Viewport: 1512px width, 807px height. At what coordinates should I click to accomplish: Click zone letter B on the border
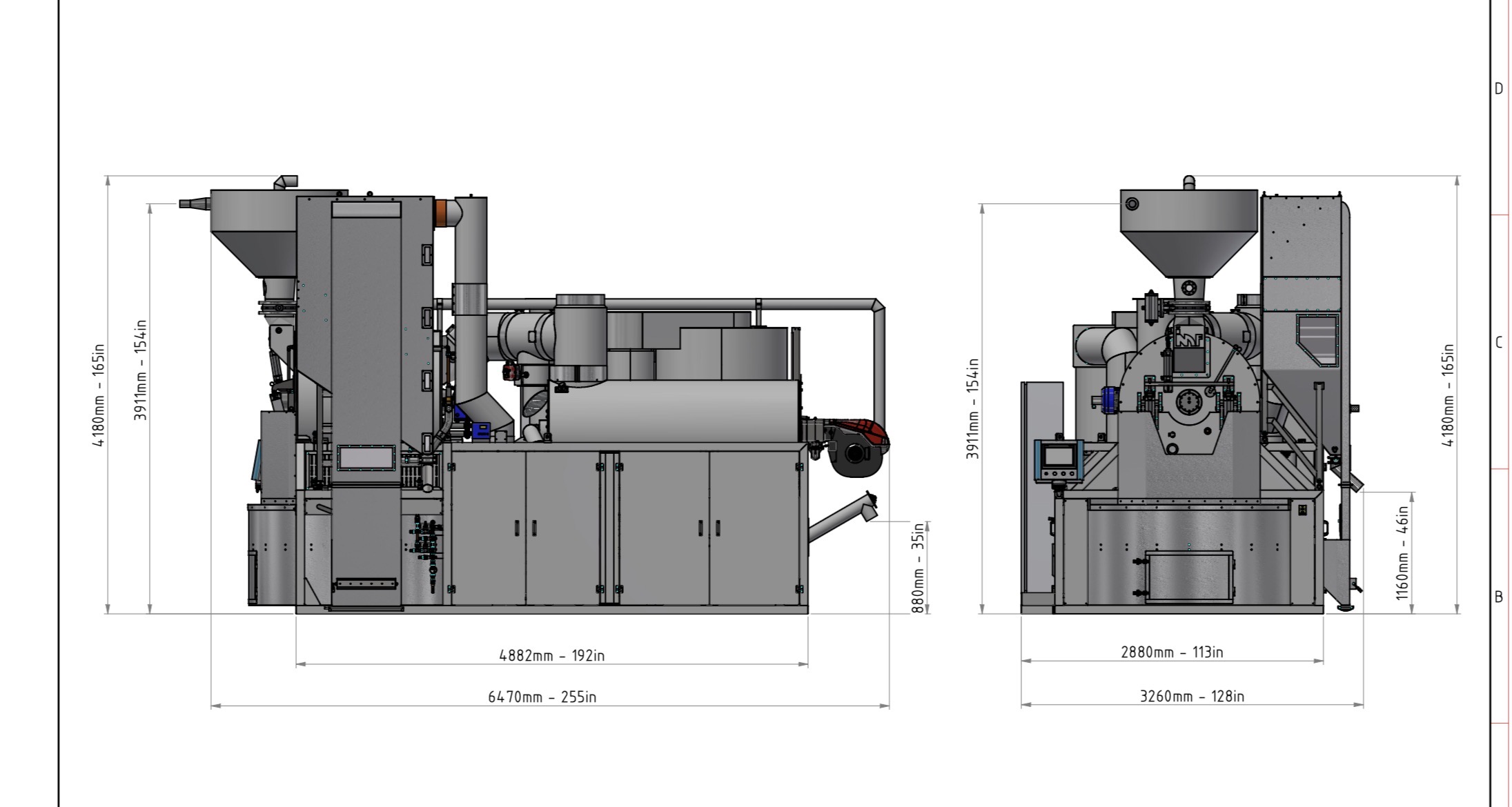pos(1498,597)
